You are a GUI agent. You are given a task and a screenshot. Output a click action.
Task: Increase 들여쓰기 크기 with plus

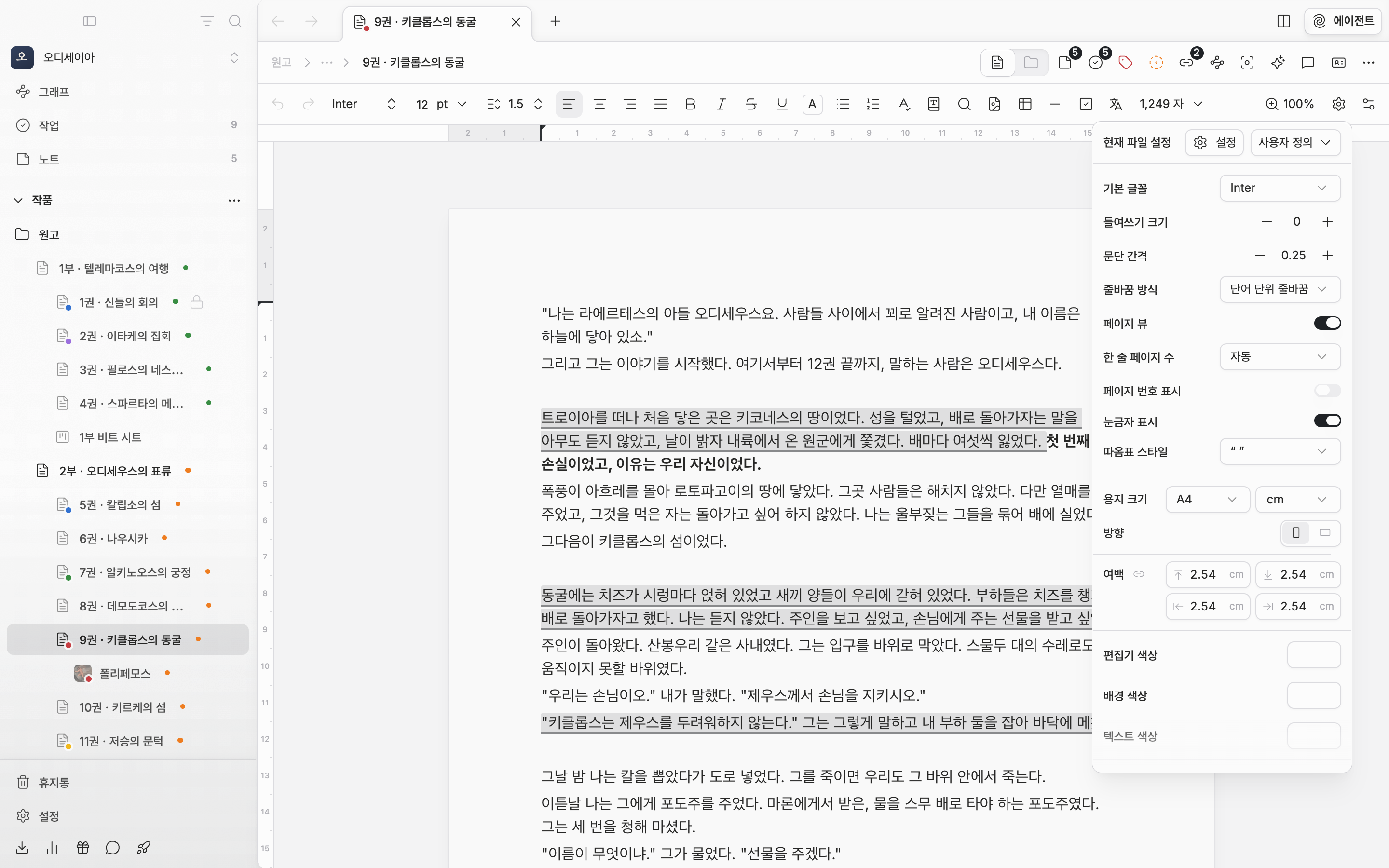[1327, 222]
